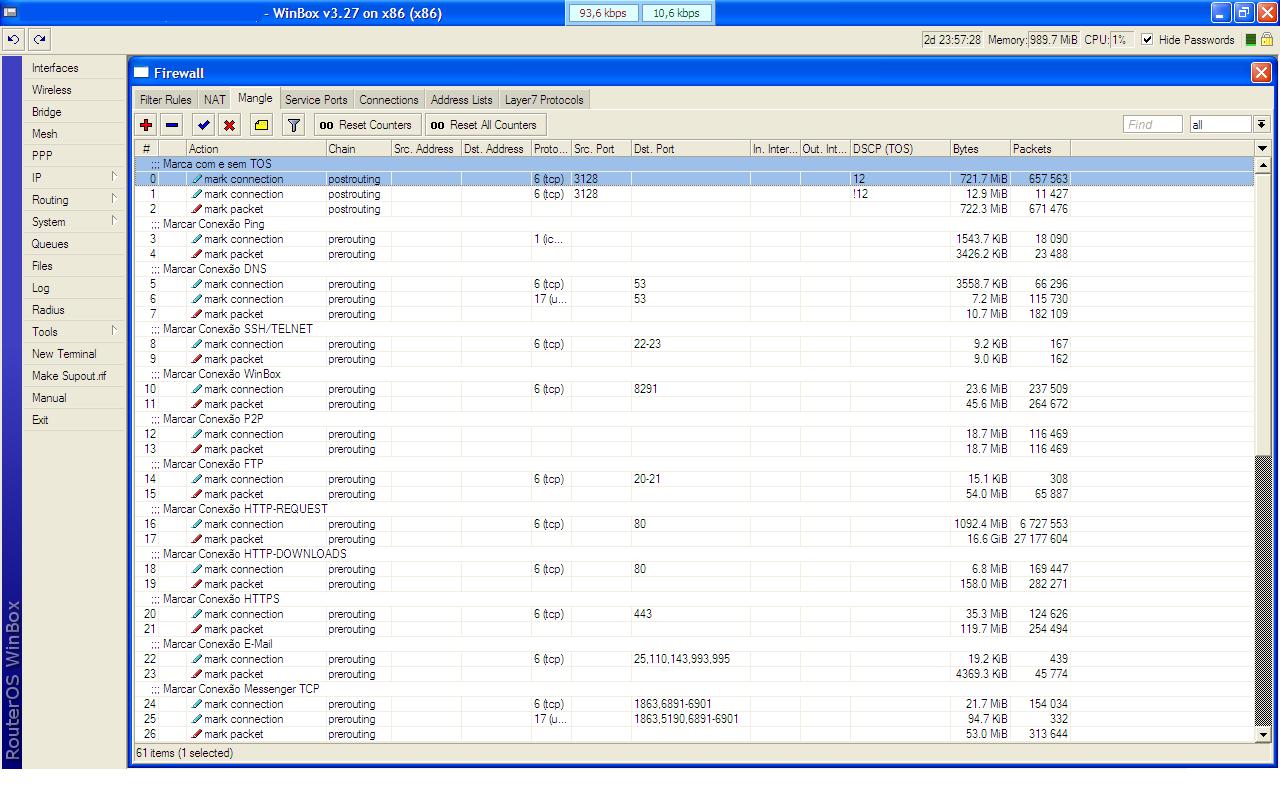Click the mark connection icon in row 12

click(x=197, y=434)
